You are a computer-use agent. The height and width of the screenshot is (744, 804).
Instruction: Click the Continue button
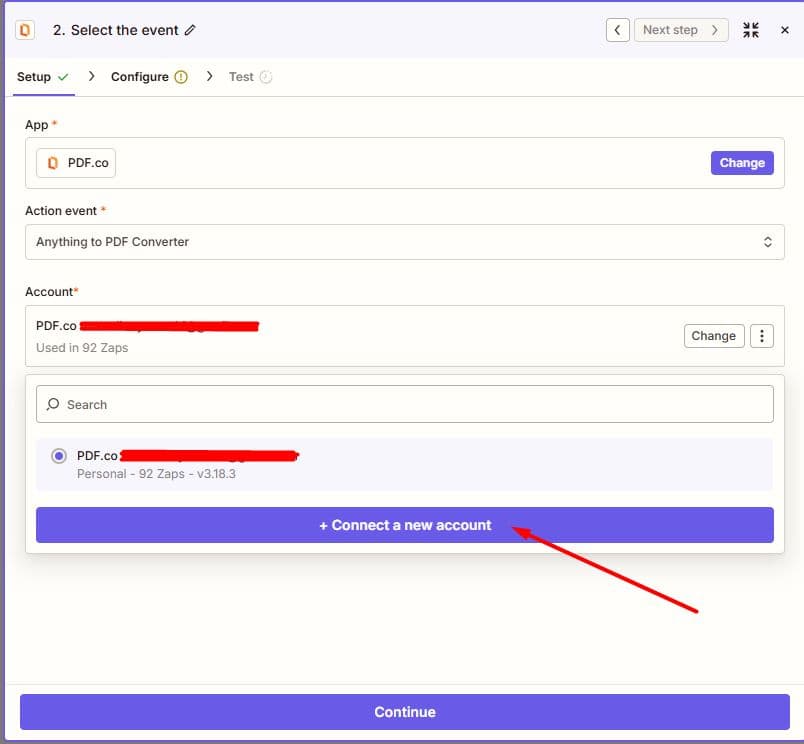405,712
